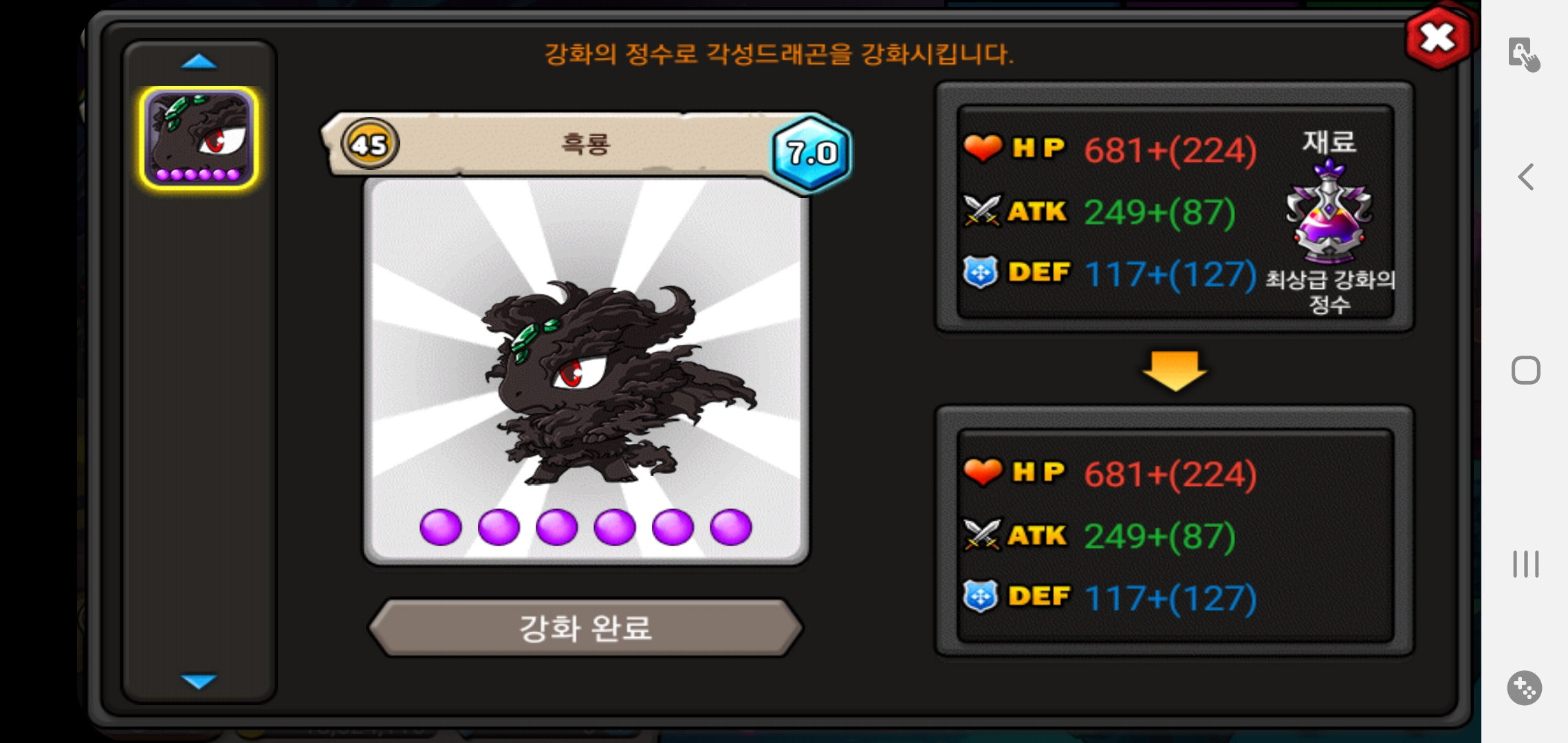The height and width of the screenshot is (743, 1568).
Task: Tap the Android back navigation chevron
Action: [1525, 177]
